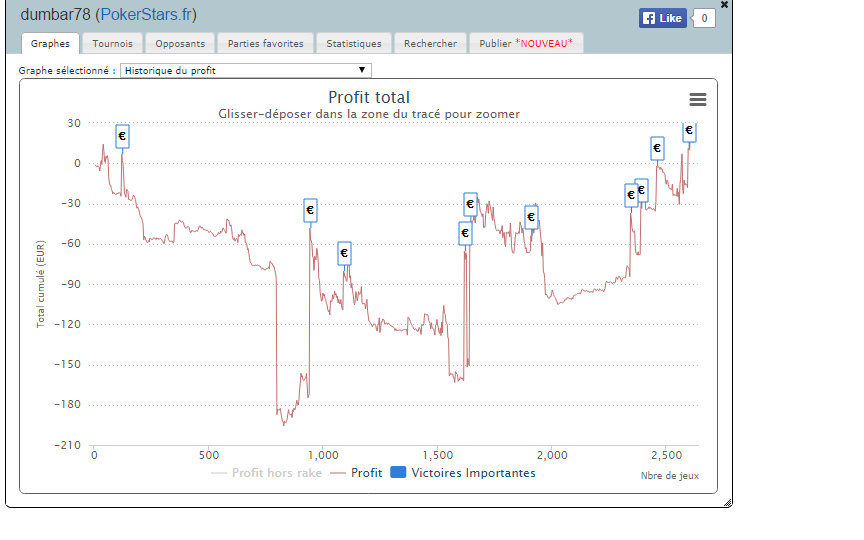Open the Rechercher tab
This screenshot has height=540, width=864.
pyautogui.click(x=430, y=44)
